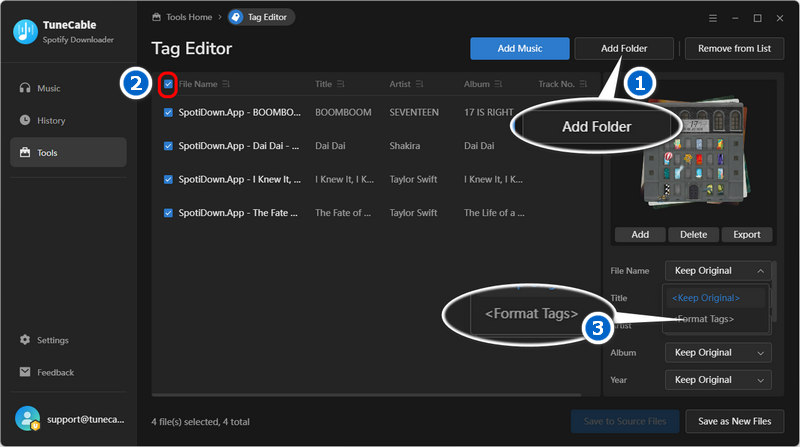
Task: Select SpotiDown.App - Dai Dai file name
Action: tap(239, 146)
